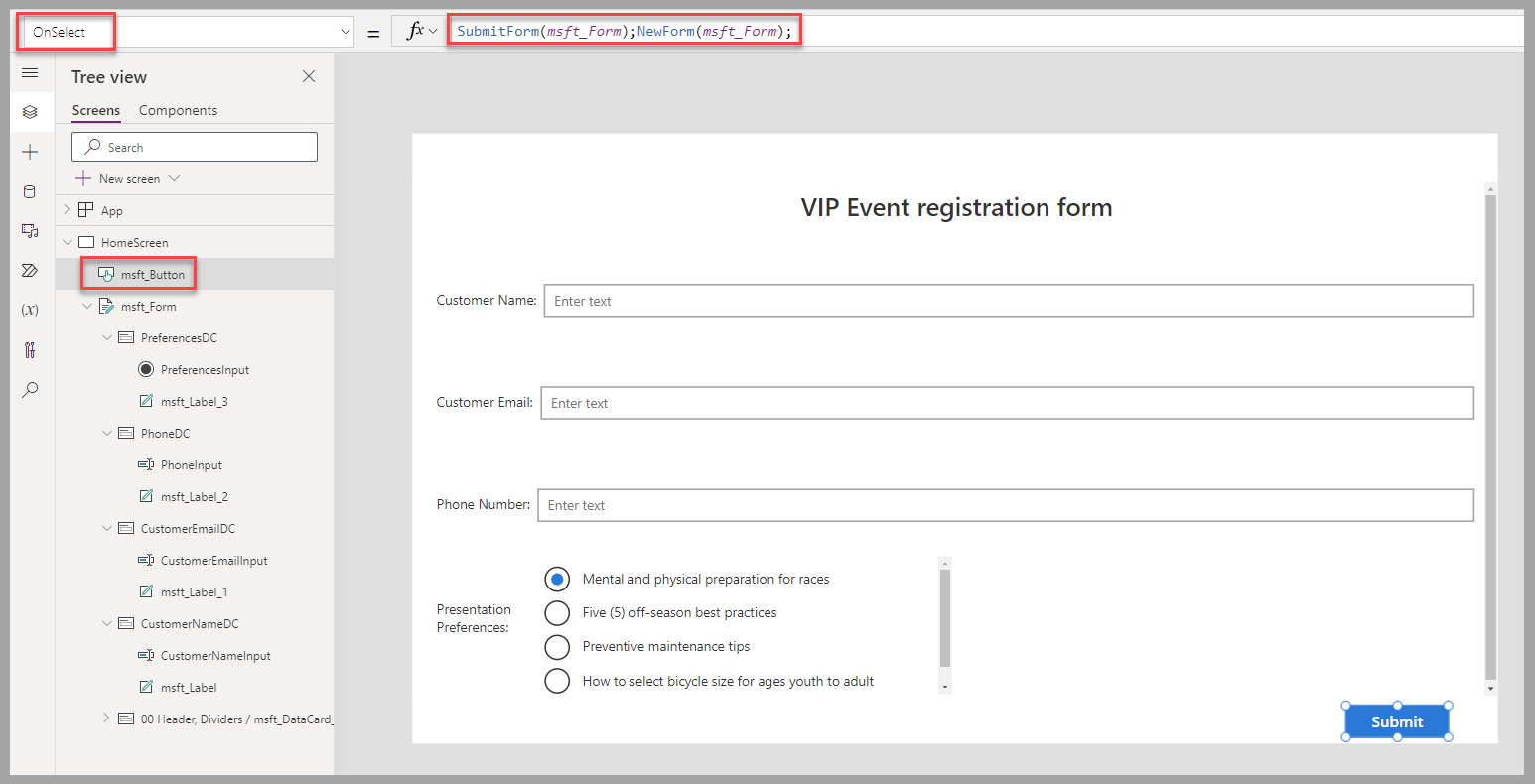Switch to the Components tab

click(x=178, y=110)
